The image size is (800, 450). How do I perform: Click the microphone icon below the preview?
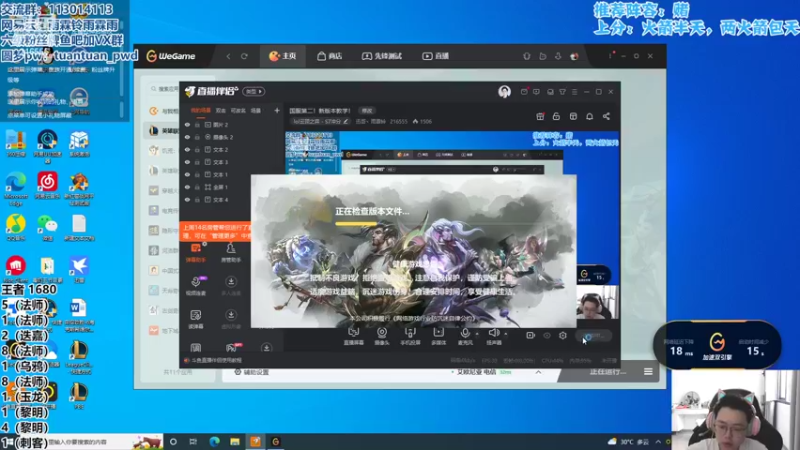click(x=465, y=333)
